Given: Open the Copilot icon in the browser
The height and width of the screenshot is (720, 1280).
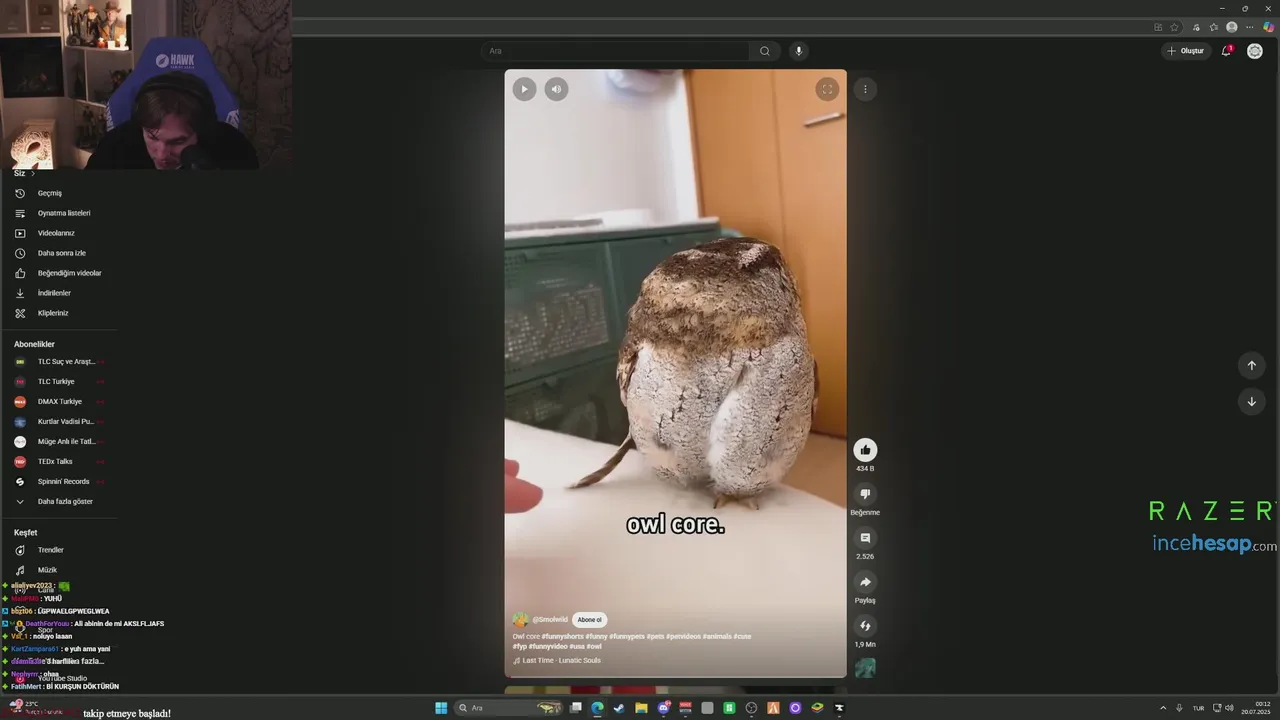Looking at the screenshot, I should (x=1268, y=27).
